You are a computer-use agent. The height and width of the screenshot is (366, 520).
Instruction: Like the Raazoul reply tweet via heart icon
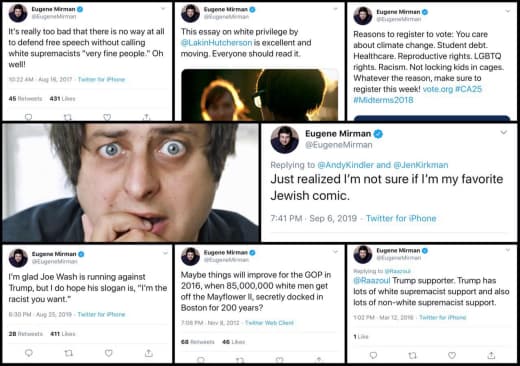[452, 355]
